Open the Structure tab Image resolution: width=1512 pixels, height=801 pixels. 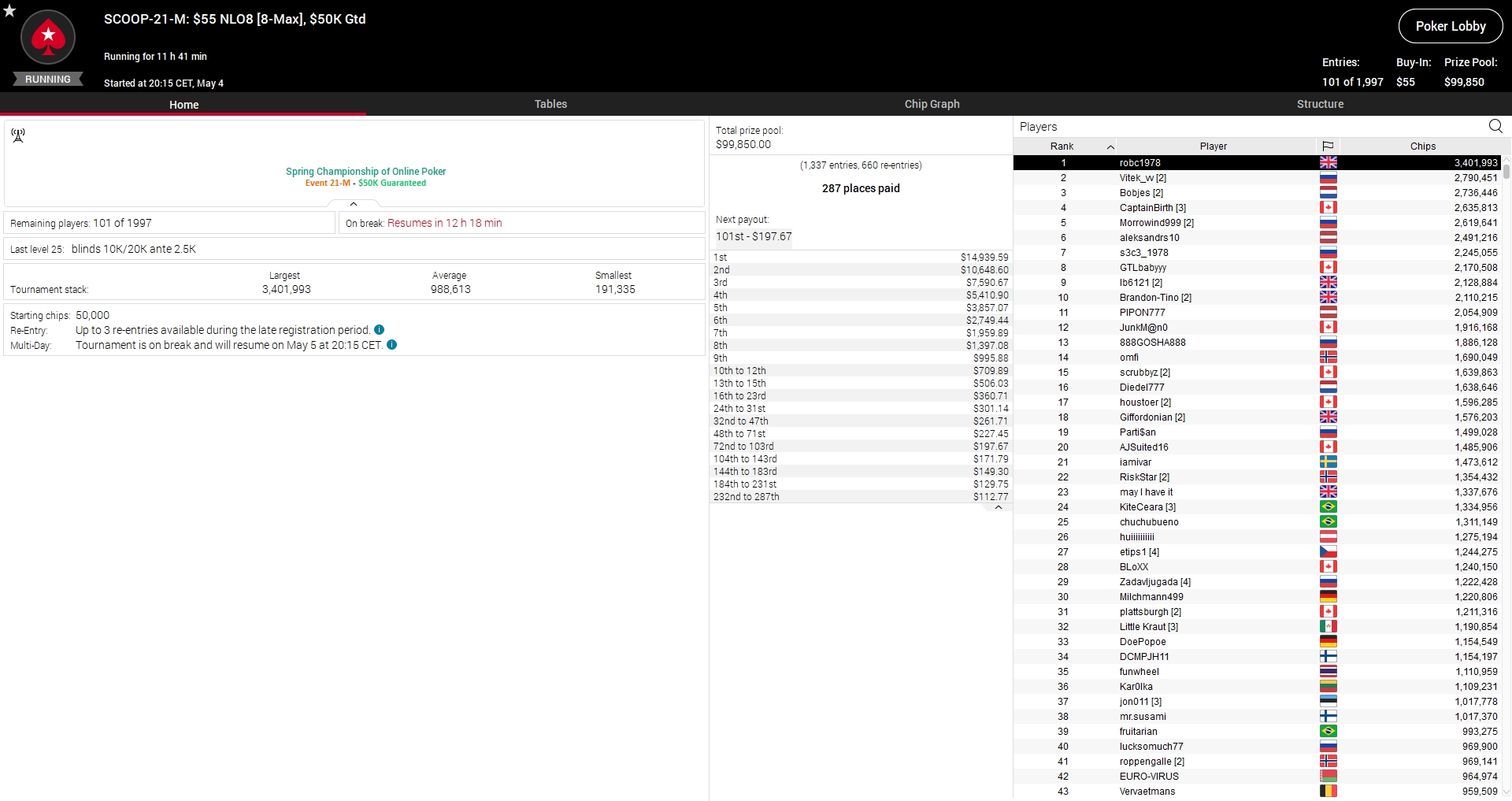pos(1320,104)
